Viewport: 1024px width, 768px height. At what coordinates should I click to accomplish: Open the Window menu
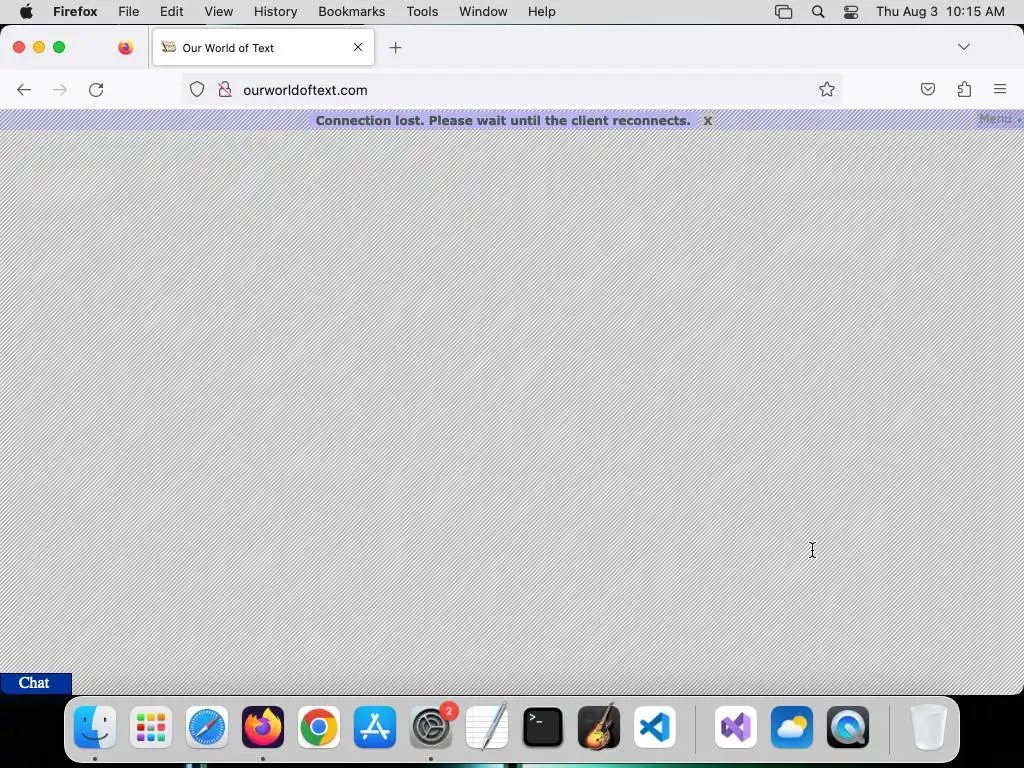pos(483,12)
